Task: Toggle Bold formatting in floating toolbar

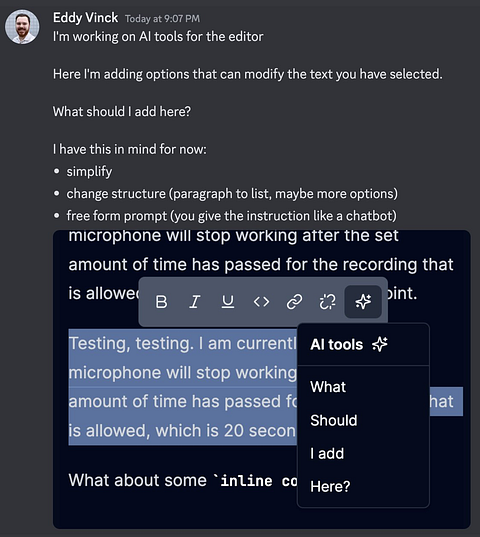Action: 161,302
